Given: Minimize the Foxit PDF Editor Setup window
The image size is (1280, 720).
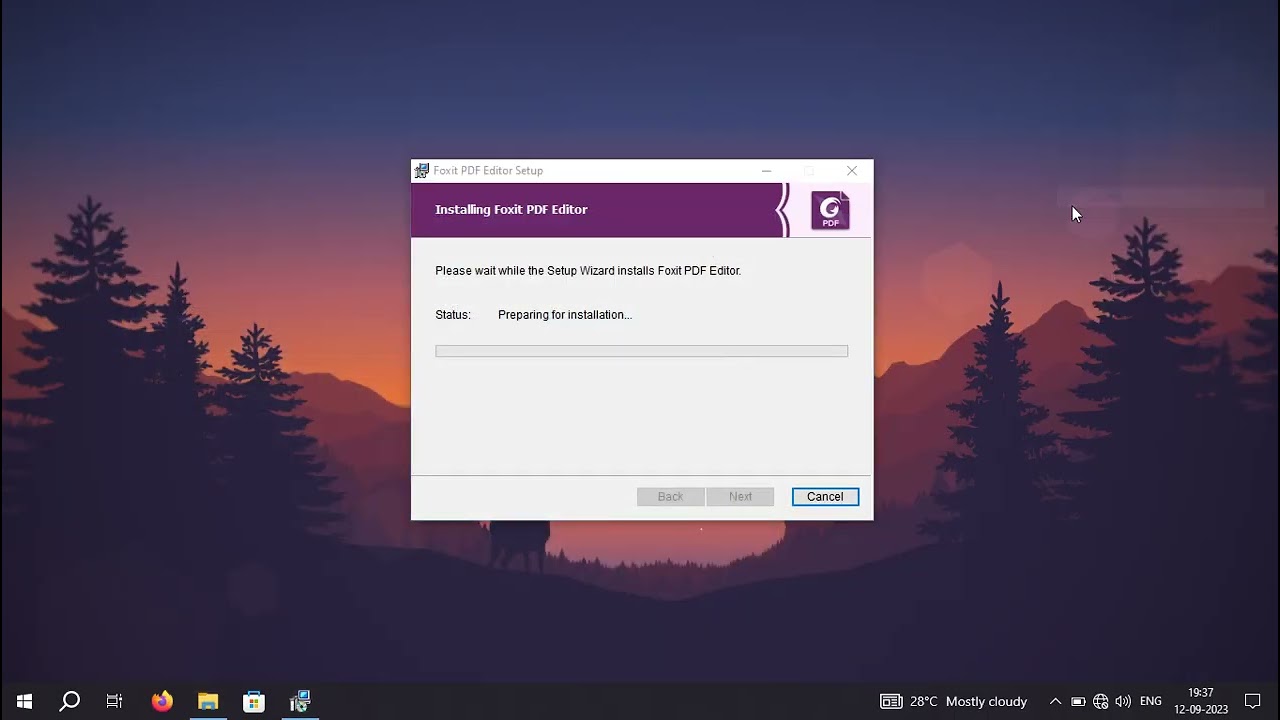Looking at the screenshot, I should [767, 171].
